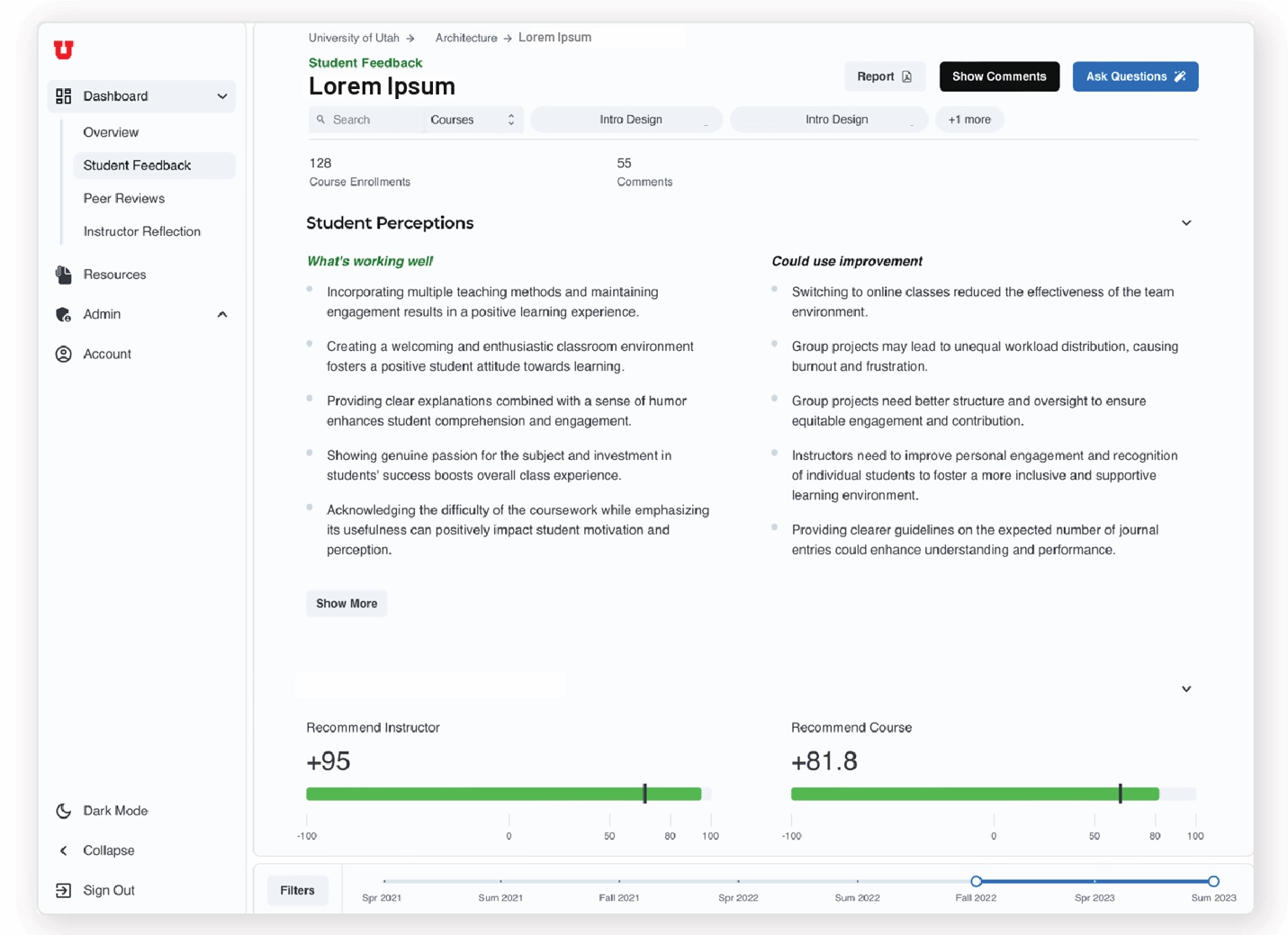
Task: Click the '+95' instructor score
Action: point(329,761)
